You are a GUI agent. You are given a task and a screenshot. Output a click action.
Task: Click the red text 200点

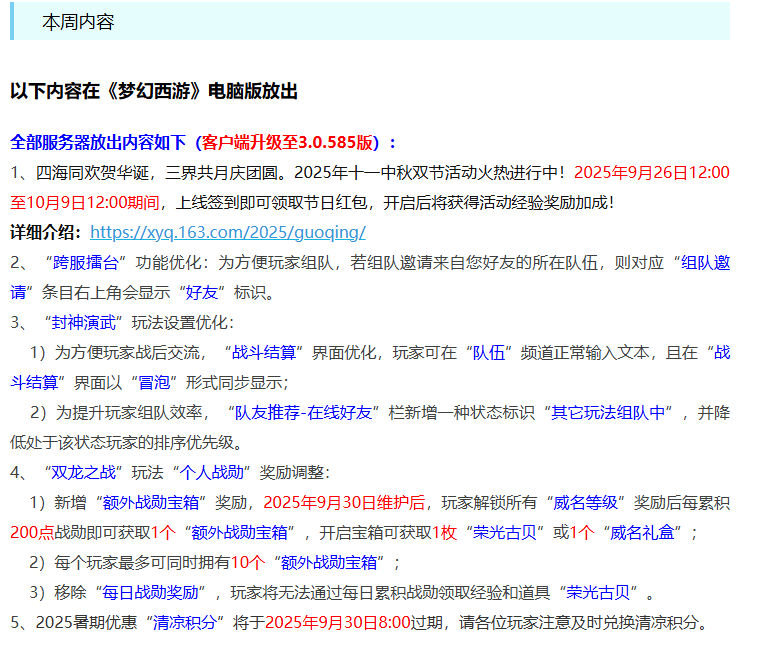32,533
